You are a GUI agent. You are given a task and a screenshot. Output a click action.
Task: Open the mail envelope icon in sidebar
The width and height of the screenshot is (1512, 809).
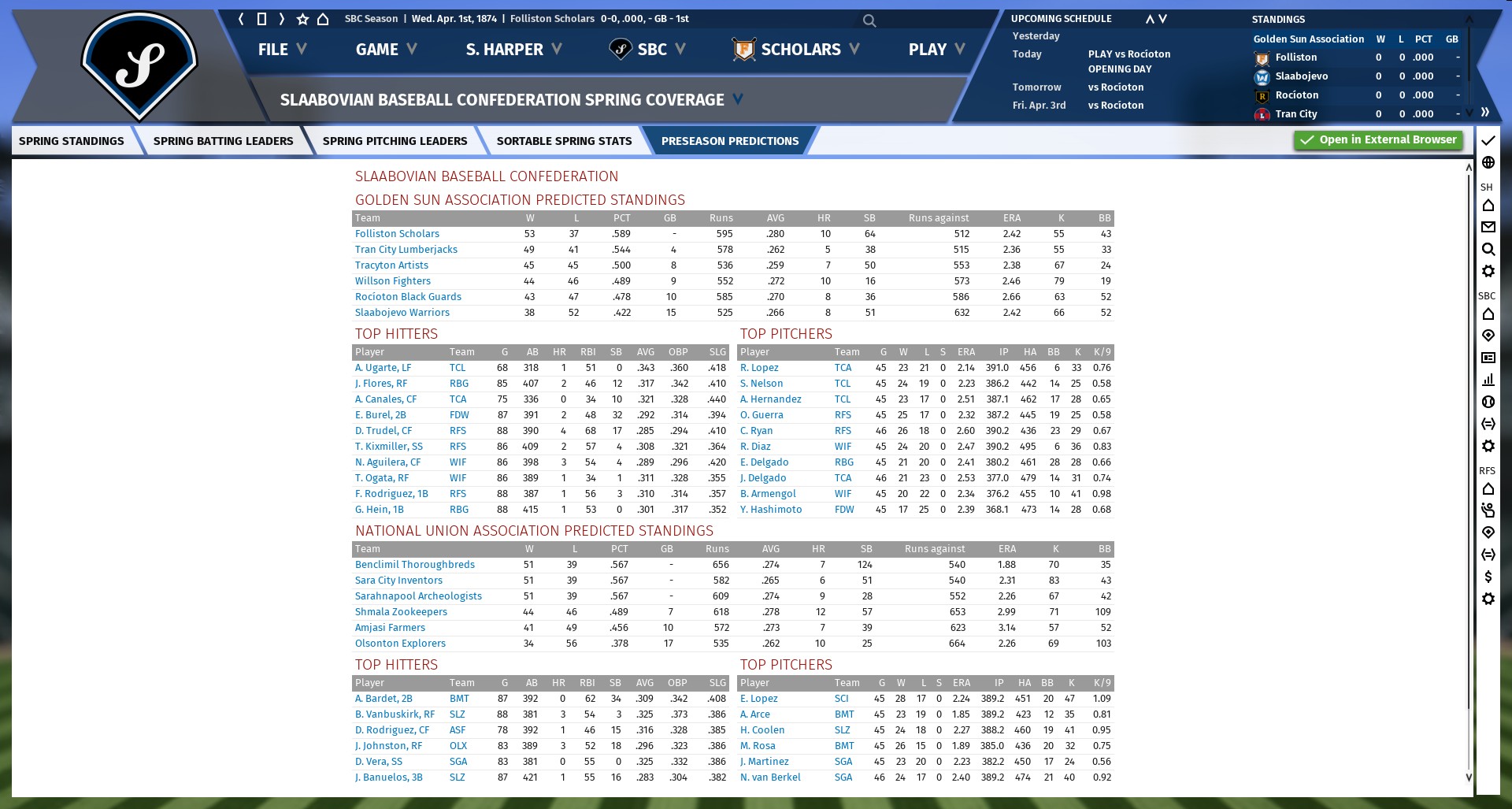(1488, 227)
